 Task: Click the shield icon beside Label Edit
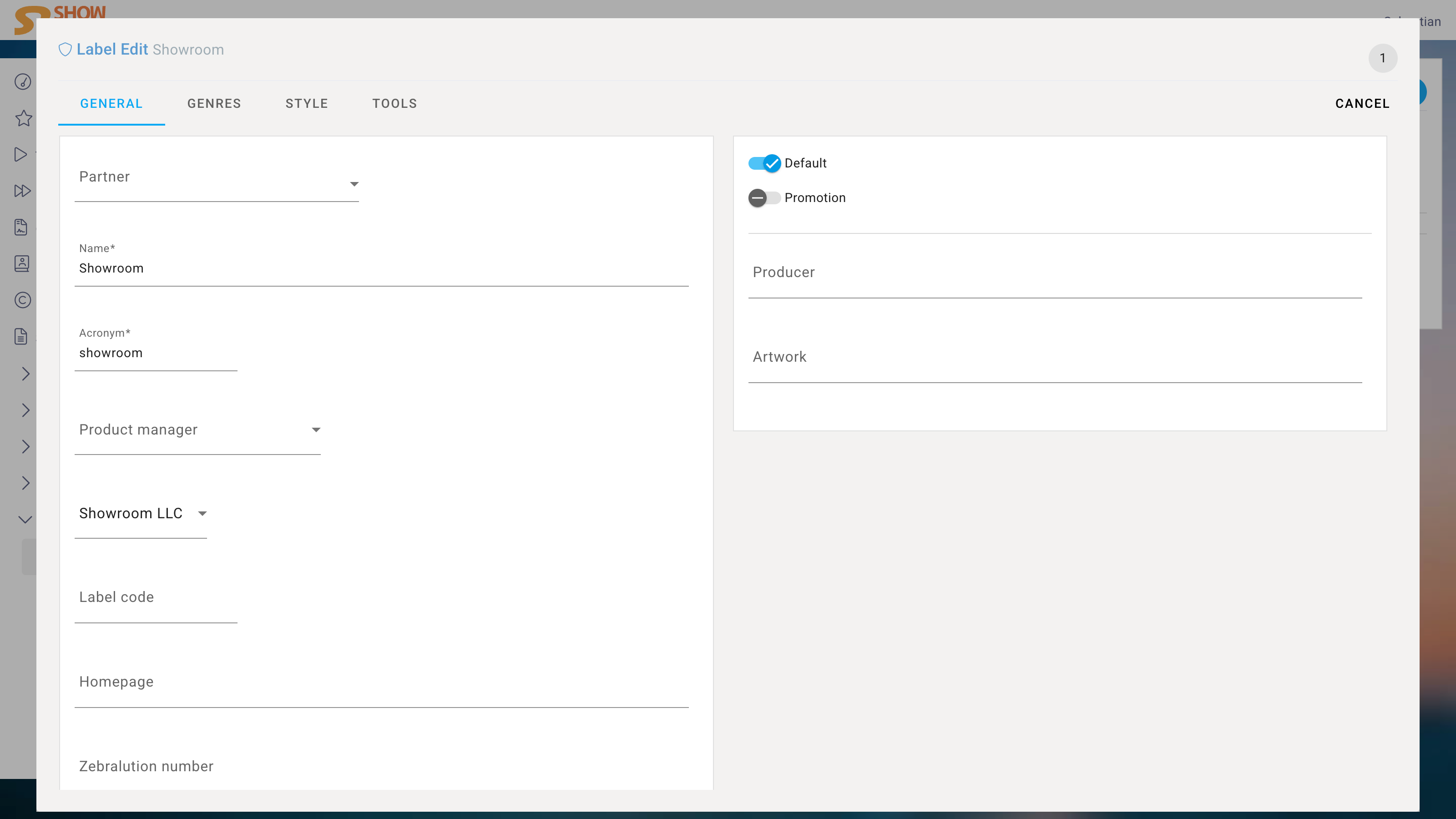pos(65,50)
